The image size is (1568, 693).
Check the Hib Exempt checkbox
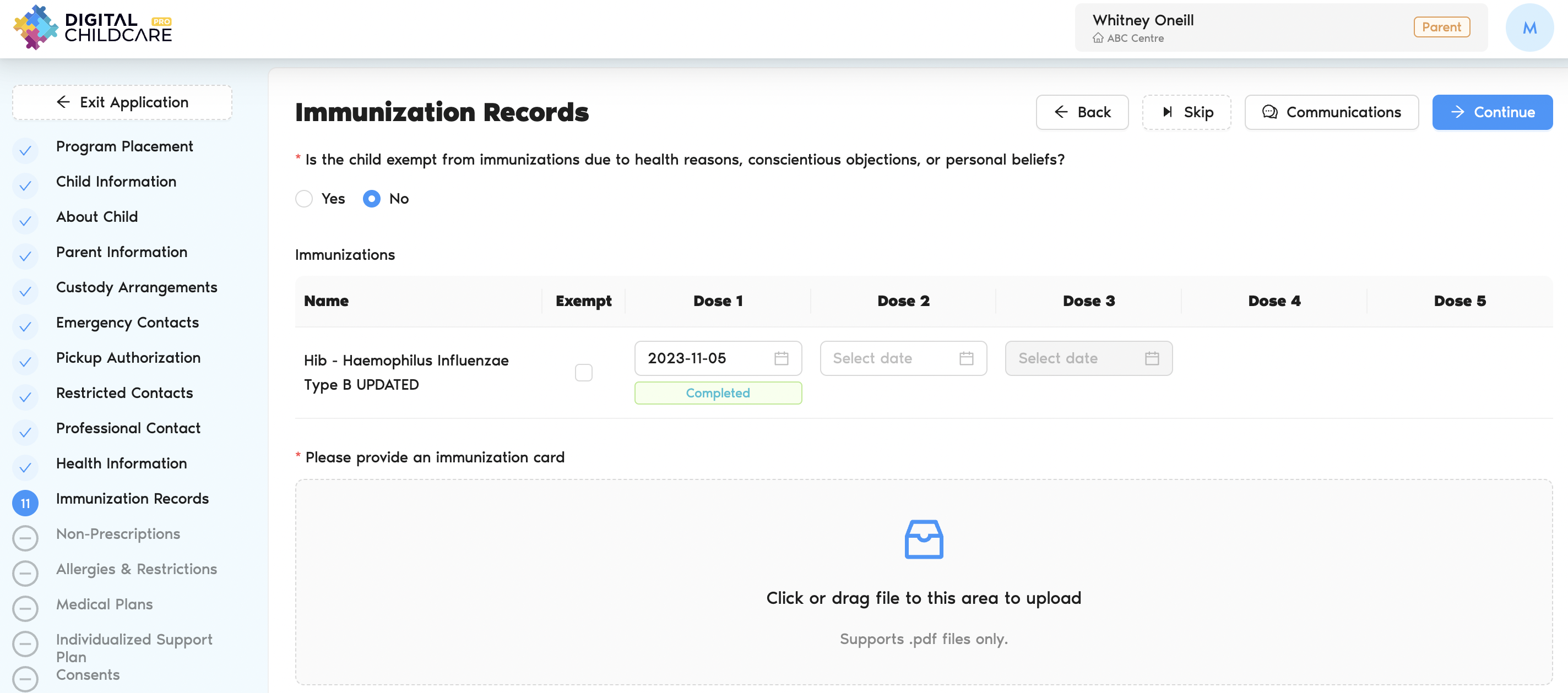[x=583, y=372]
